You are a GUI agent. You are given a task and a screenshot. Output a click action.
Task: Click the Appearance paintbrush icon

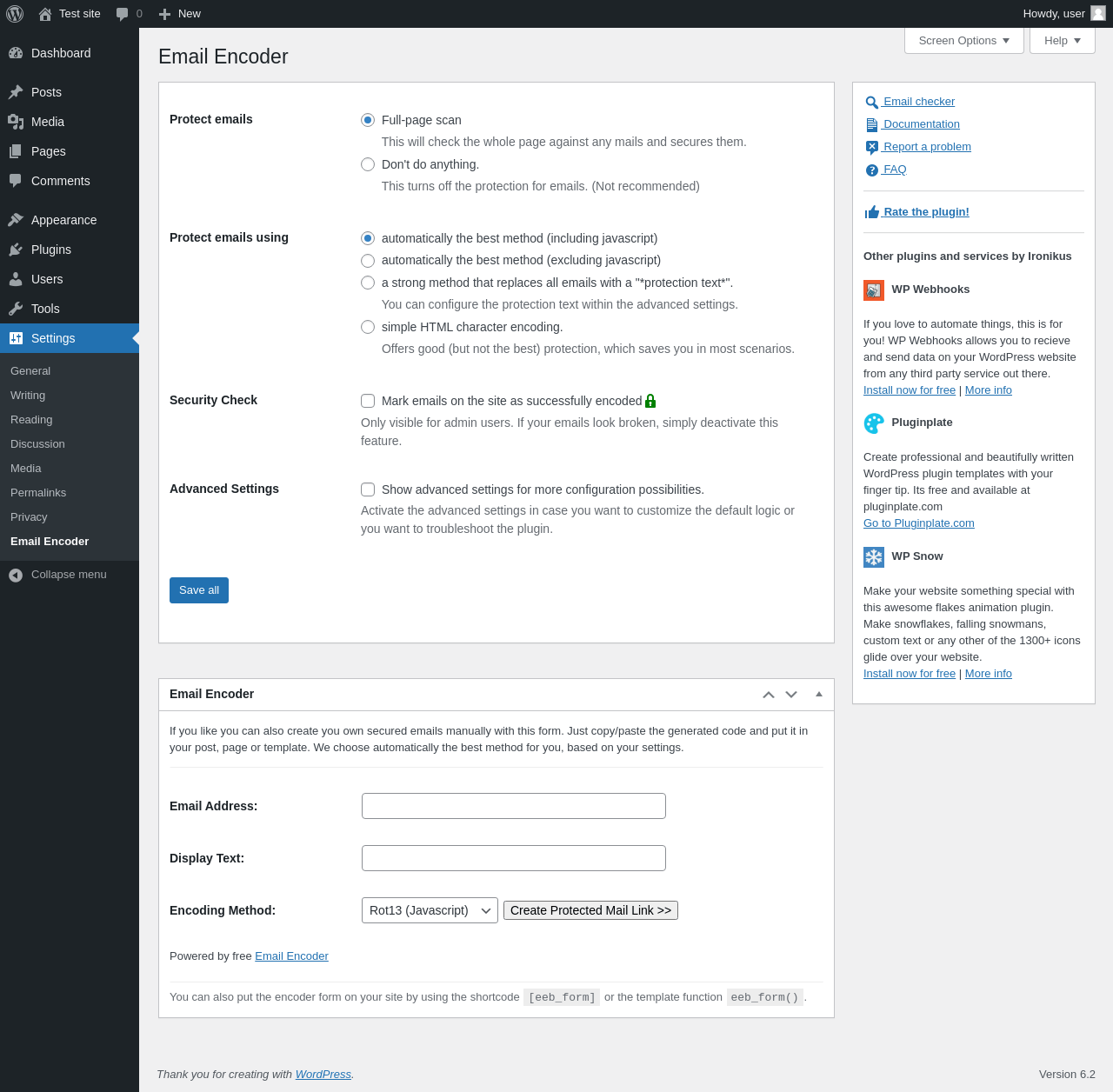[16, 220]
